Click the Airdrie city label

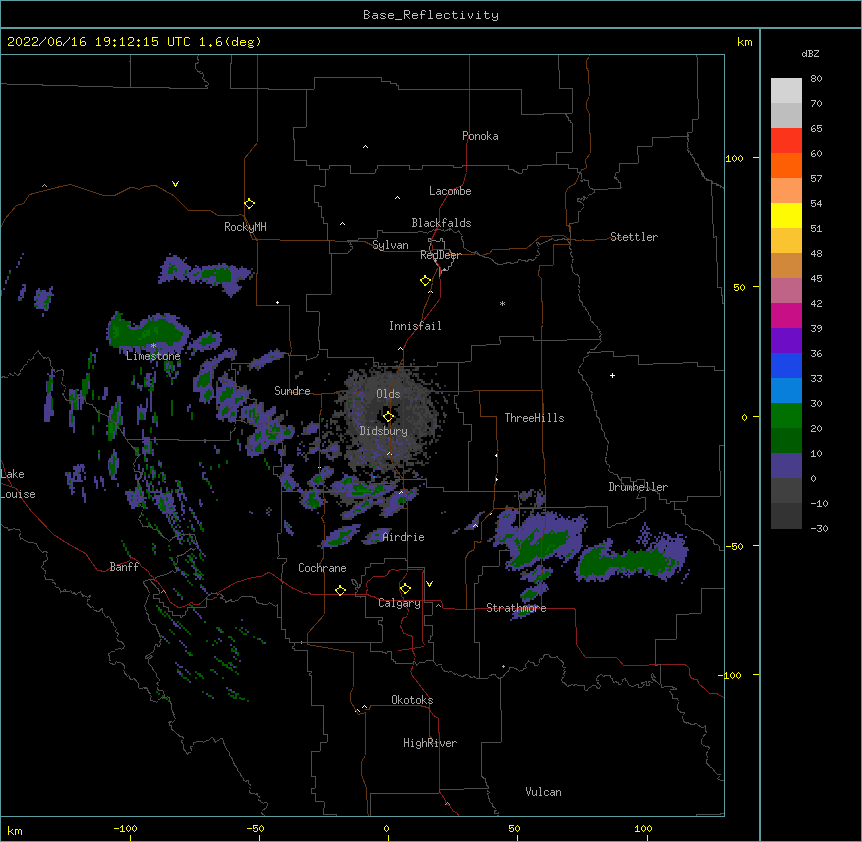[x=403, y=537]
